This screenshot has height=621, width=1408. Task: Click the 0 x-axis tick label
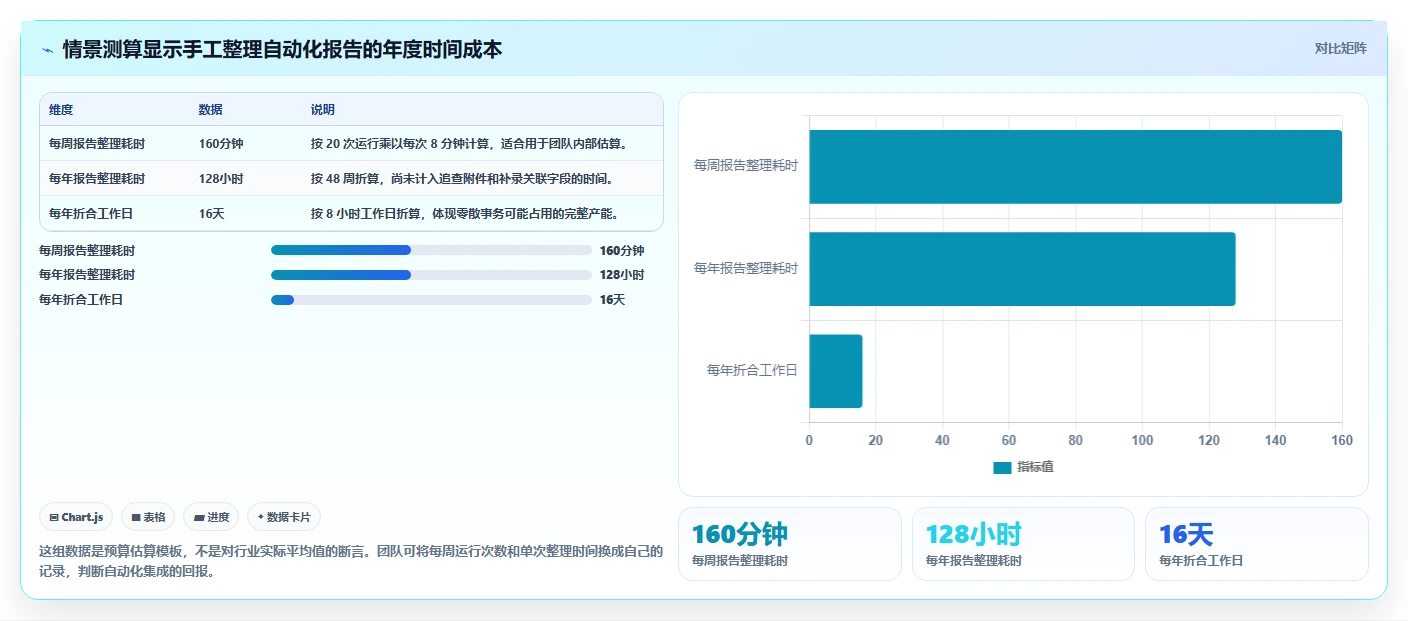coord(809,440)
